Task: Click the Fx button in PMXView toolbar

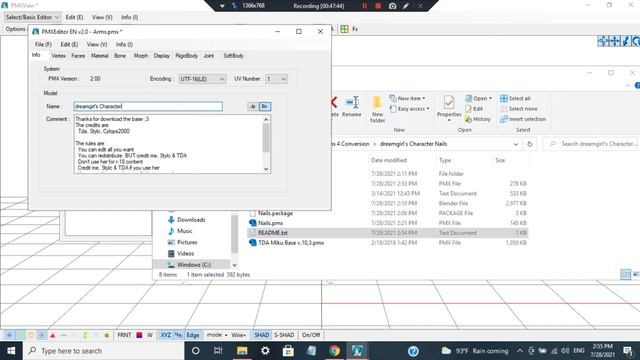Action: click(355, 29)
